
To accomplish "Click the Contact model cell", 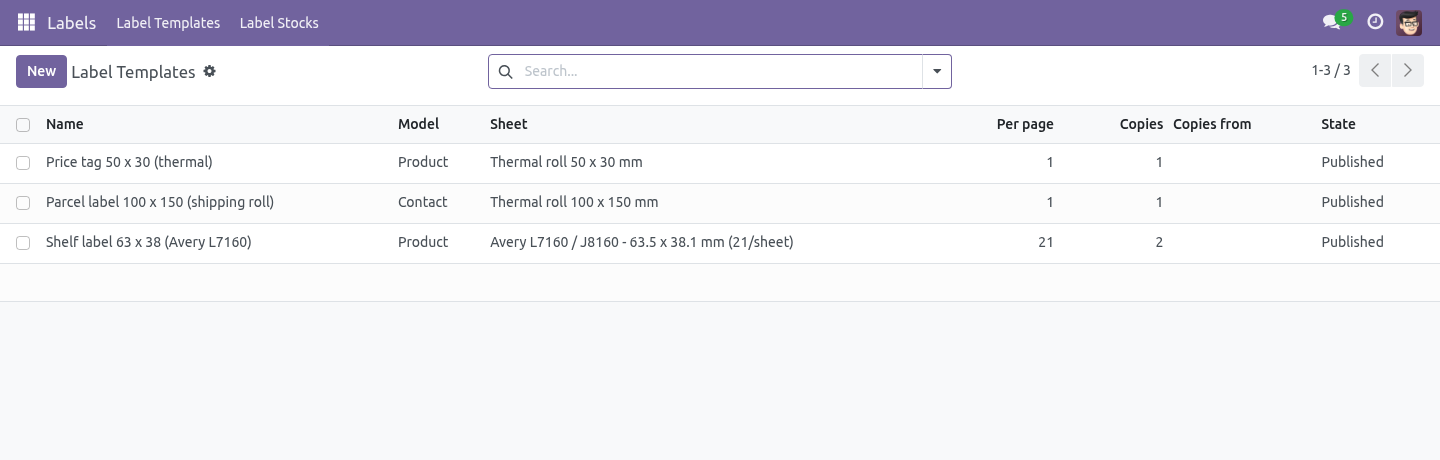I will tap(422, 202).
